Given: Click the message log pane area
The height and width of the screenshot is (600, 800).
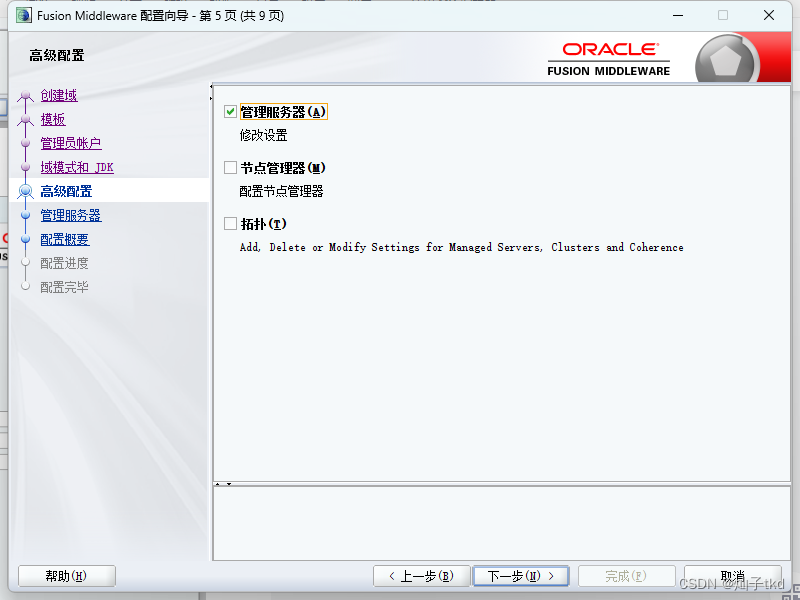Looking at the screenshot, I should pos(502,523).
